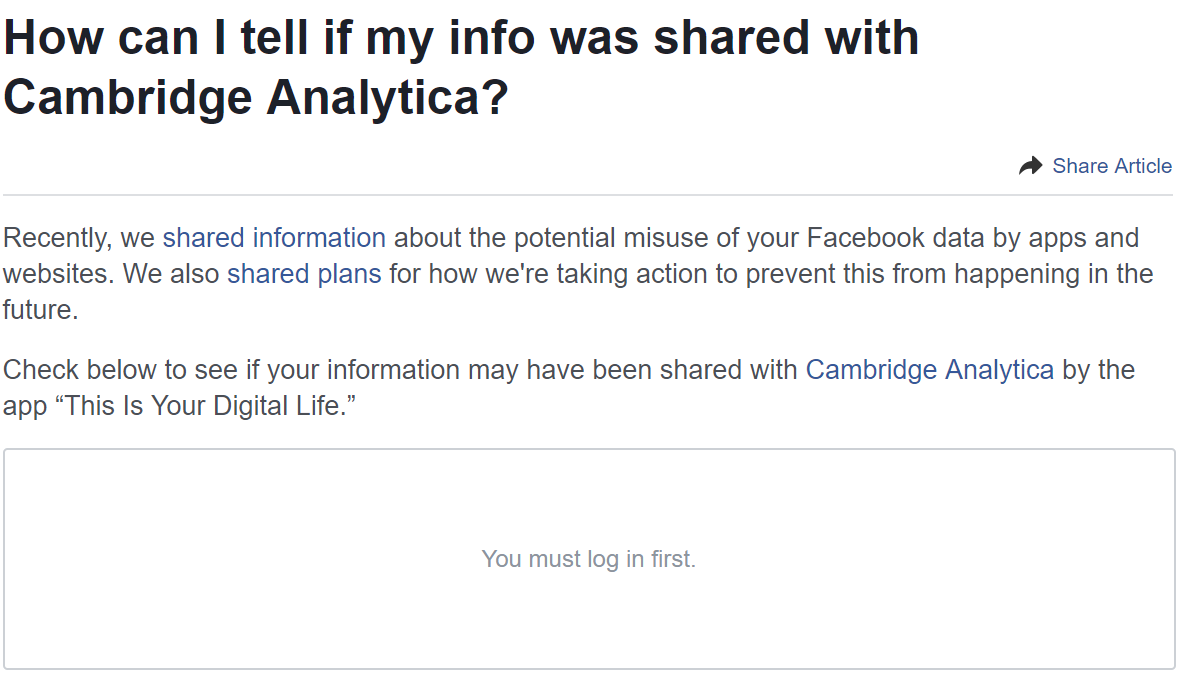Click the 'Check below to see' sentence start
Image resolution: width=1180 pixels, height=675 pixels.
(120, 370)
